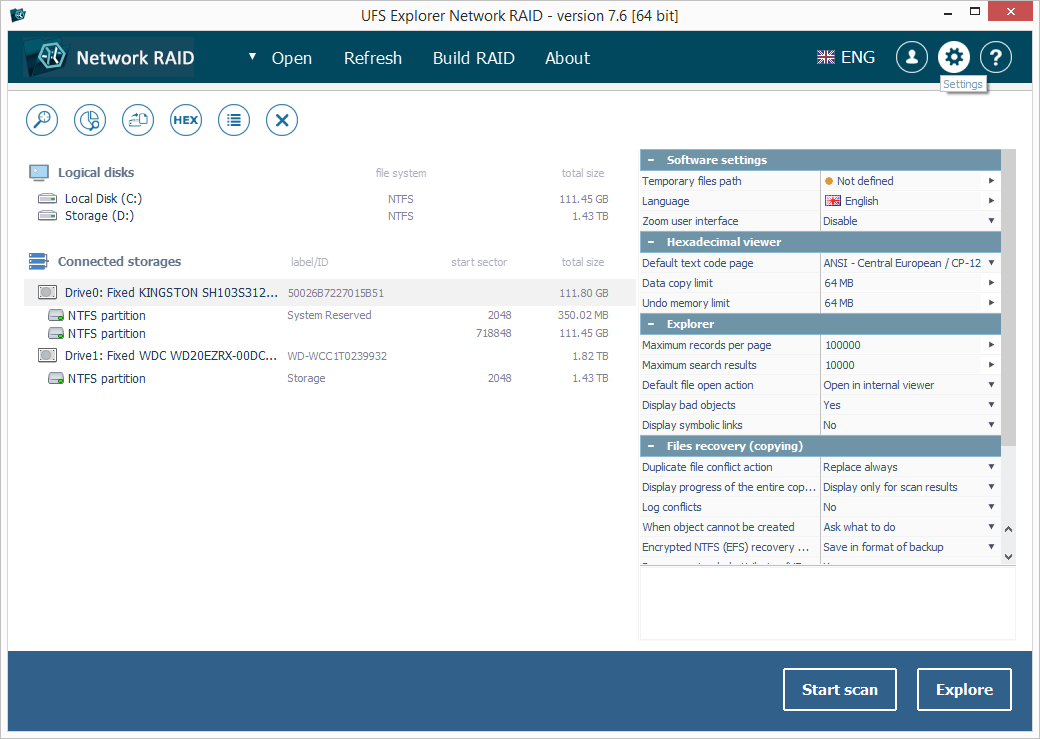Click the settings scroll down arrow

[x=1008, y=557]
